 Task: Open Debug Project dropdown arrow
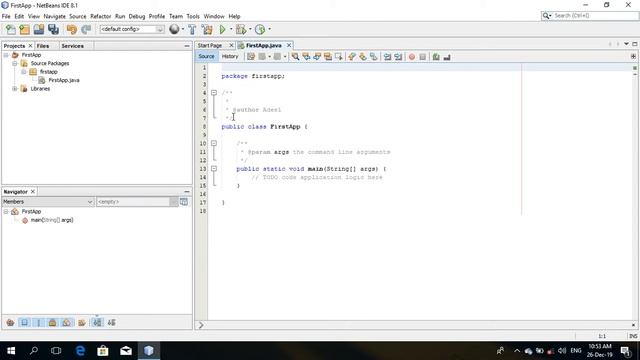click(250, 29)
